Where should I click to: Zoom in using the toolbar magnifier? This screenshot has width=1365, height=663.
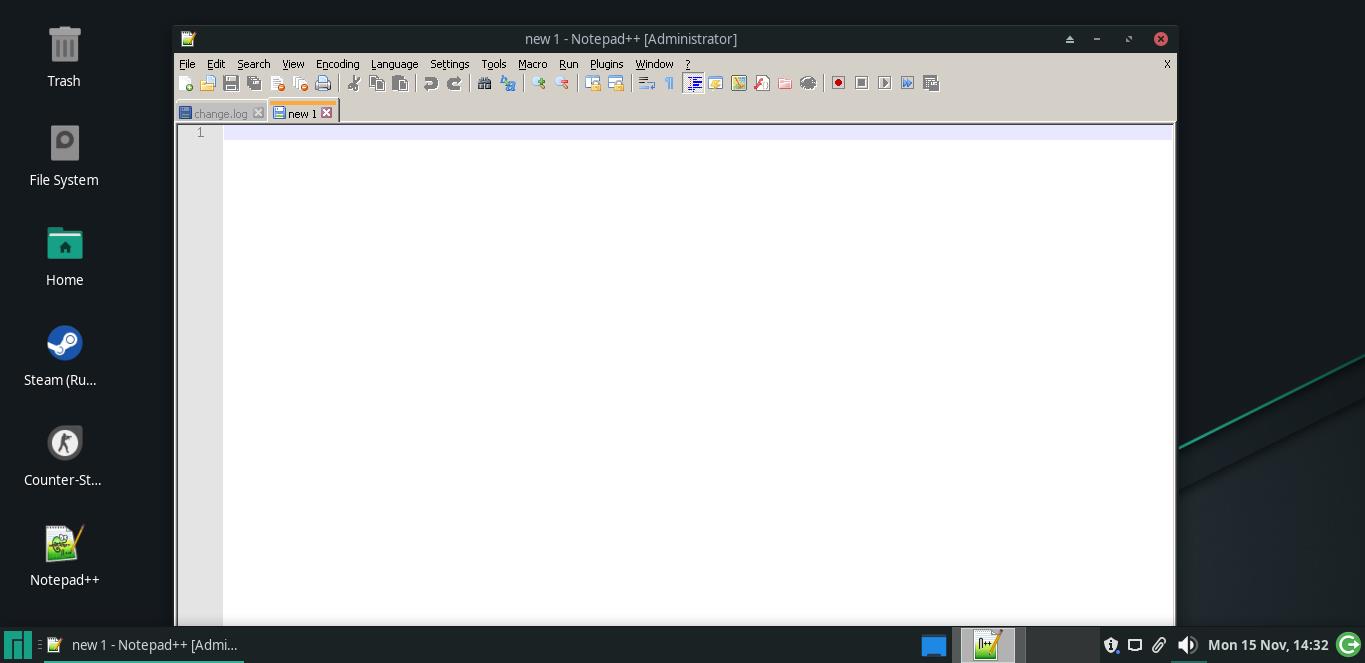tap(539, 83)
